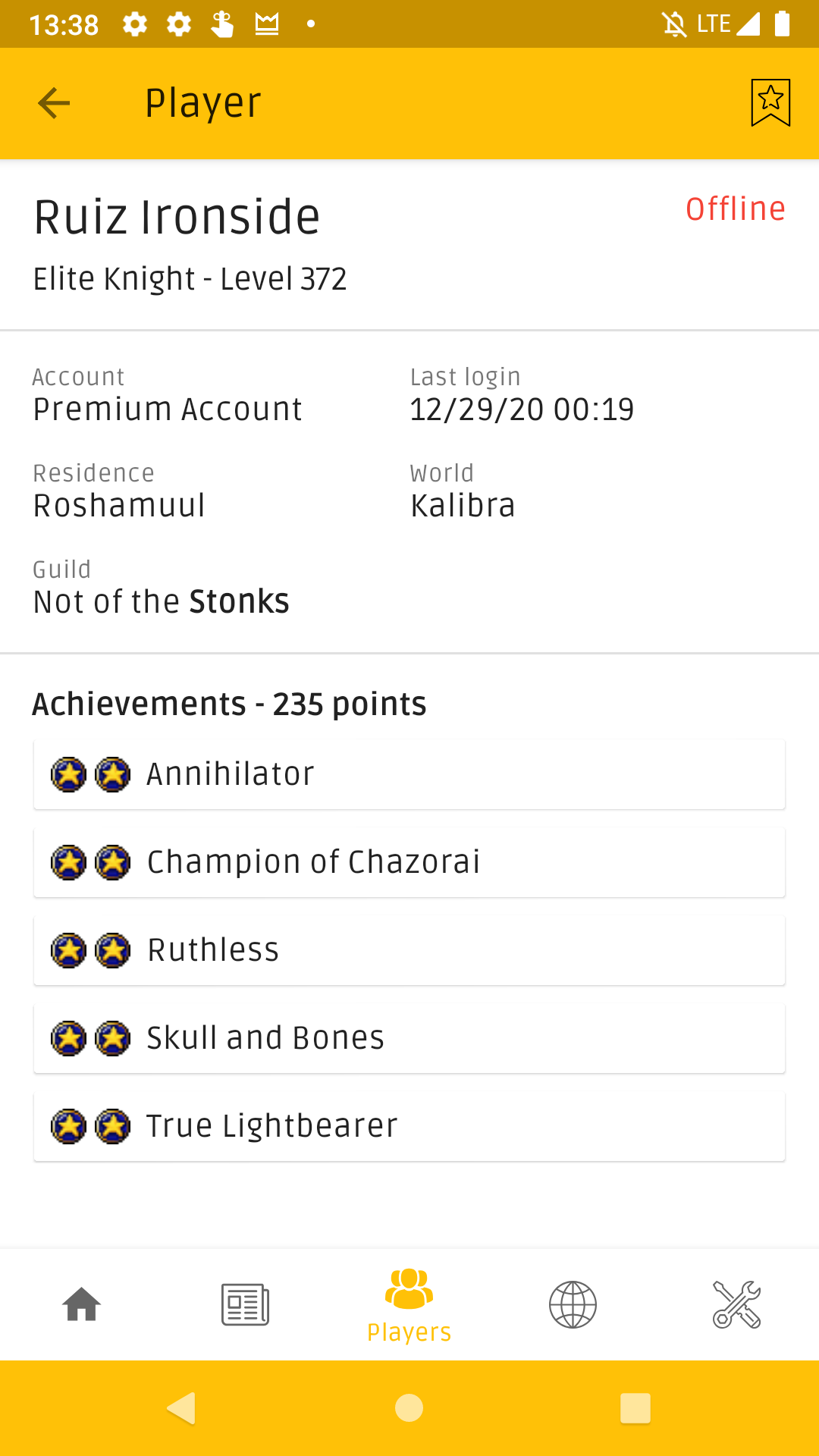Tap the Android home circle button
819x1456 pixels.
(409, 1408)
